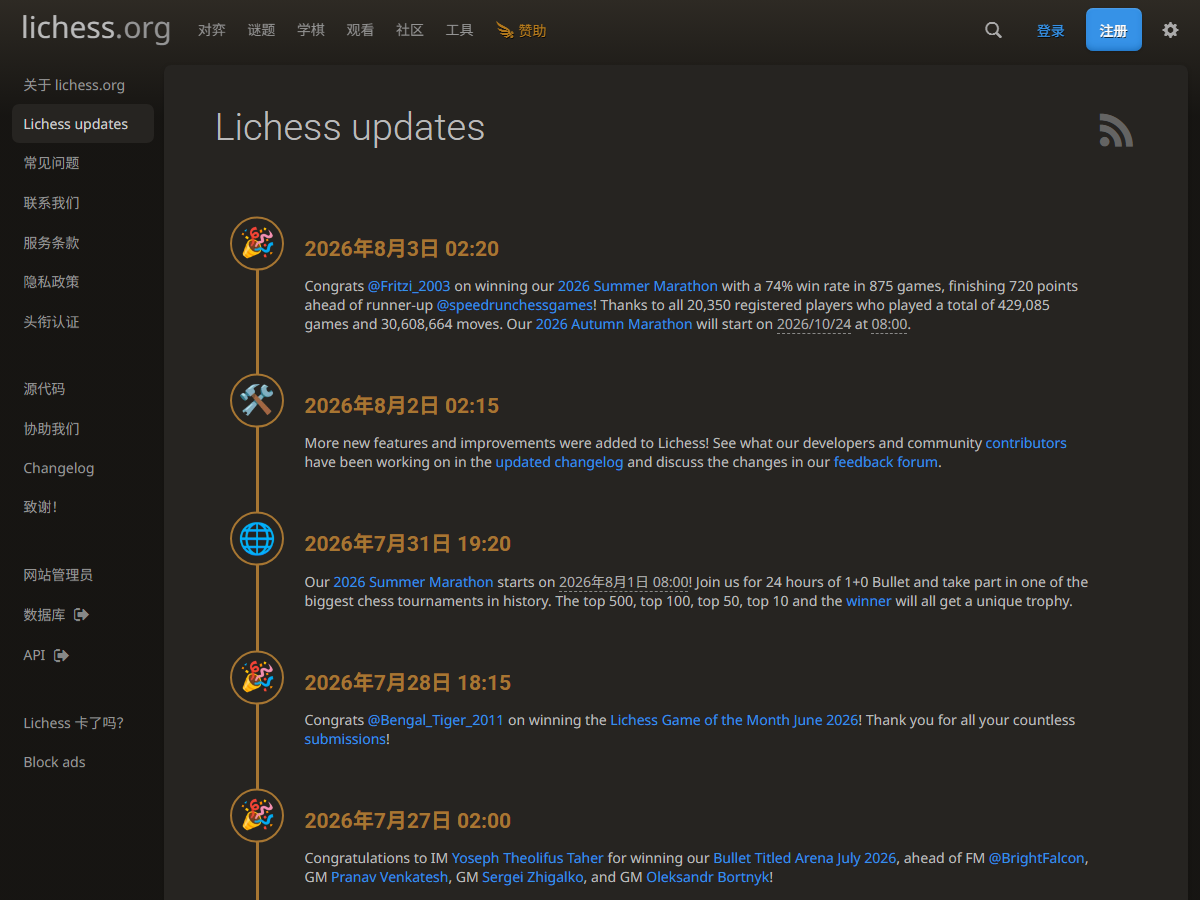Viewport: 1200px width, 900px height.
Task: Click the submissions link
Action: tap(345, 739)
